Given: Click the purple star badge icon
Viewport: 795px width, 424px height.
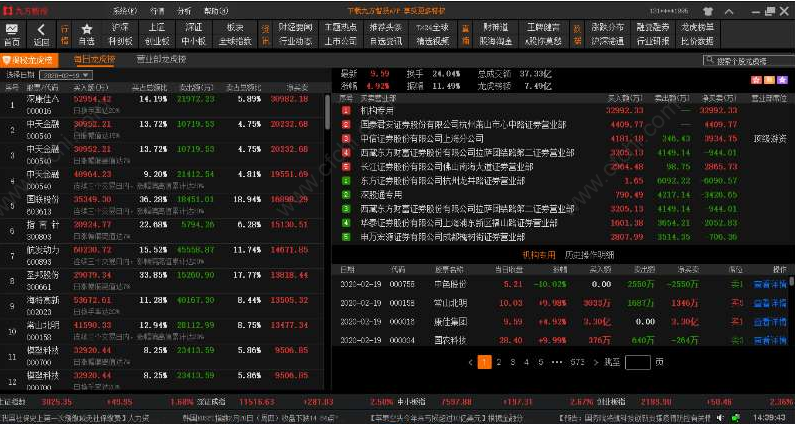Looking at the screenshot, I should (782, 80).
